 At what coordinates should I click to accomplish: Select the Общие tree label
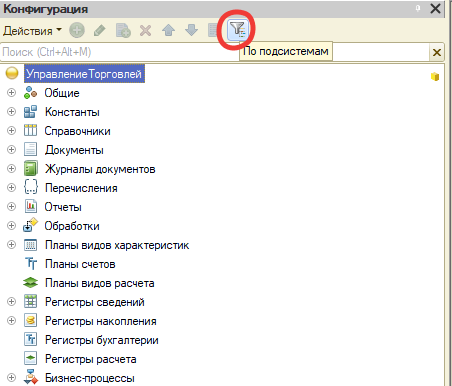[x=62, y=93]
